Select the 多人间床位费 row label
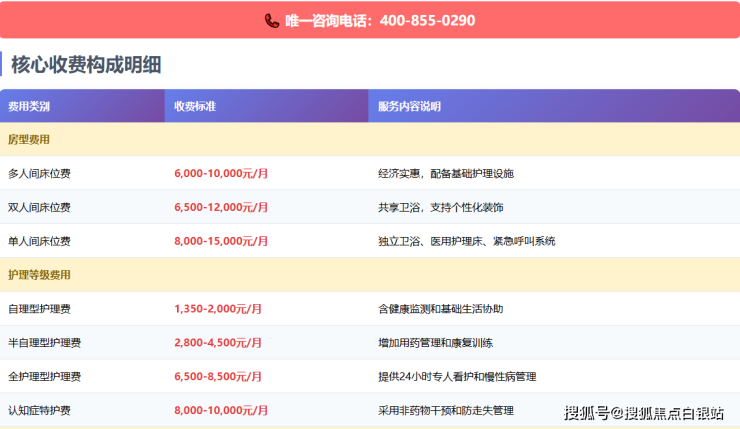The height and width of the screenshot is (429, 740). click(39, 174)
